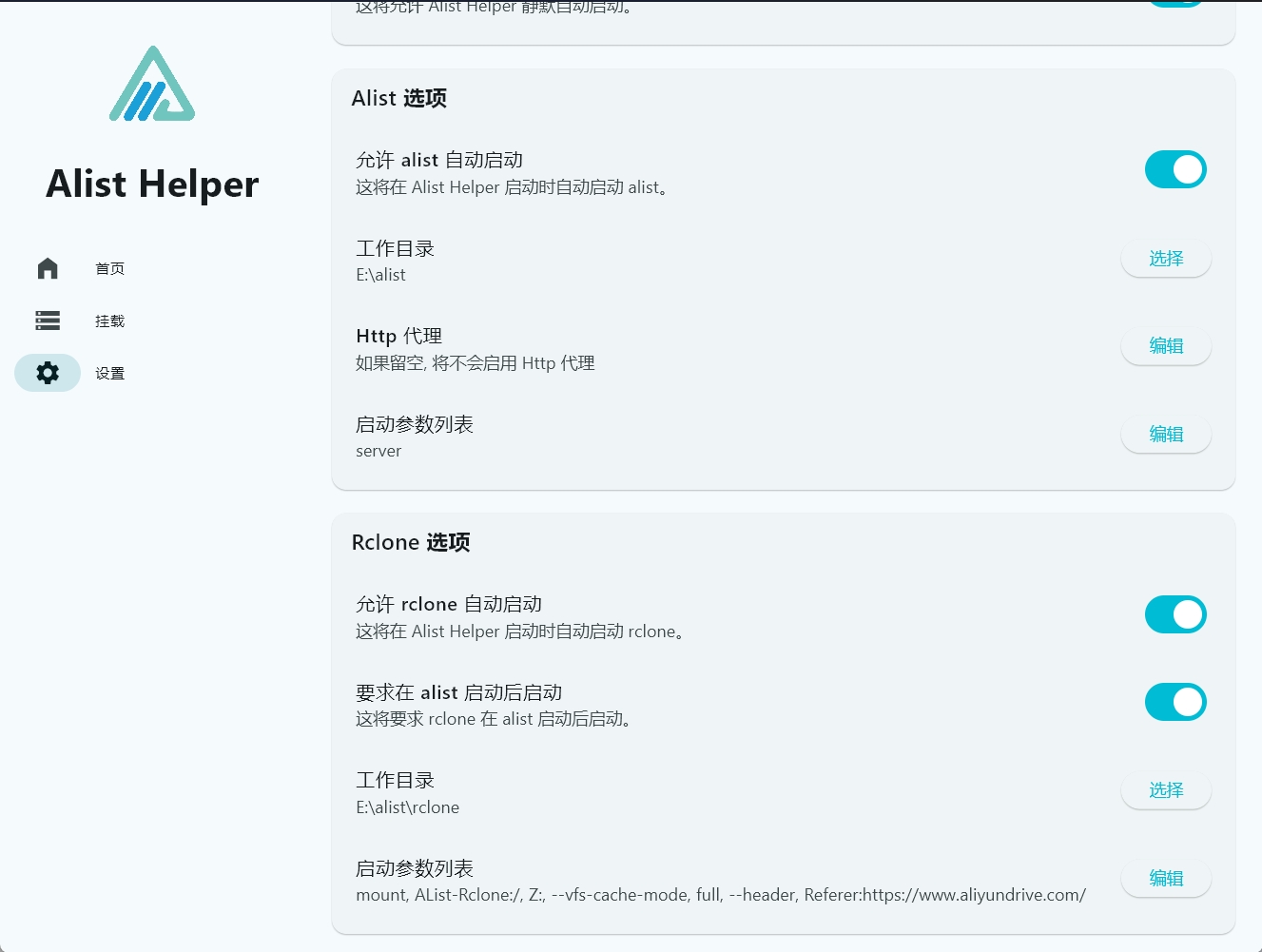Click the home icon in the sidebar
The image size is (1262, 952).
(x=48, y=268)
